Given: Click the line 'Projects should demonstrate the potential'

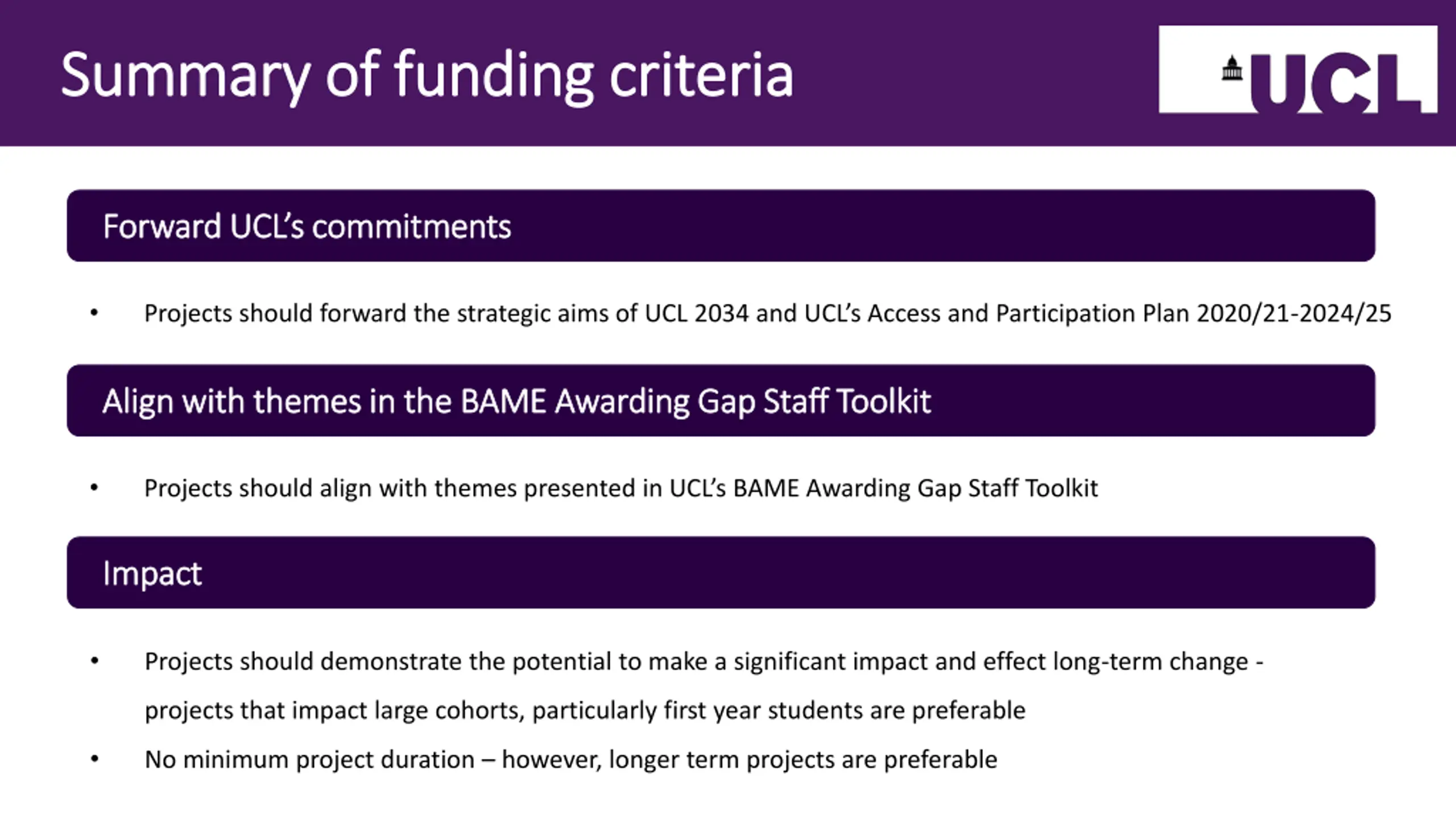Looking at the screenshot, I should coord(704,661).
